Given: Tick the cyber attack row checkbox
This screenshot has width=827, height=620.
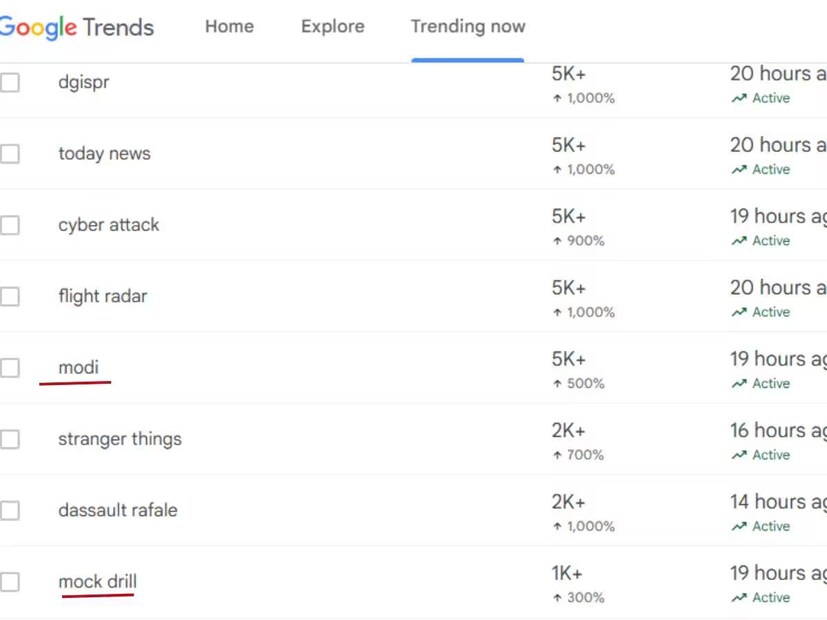Looking at the screenshot, I should click(10, 225).
